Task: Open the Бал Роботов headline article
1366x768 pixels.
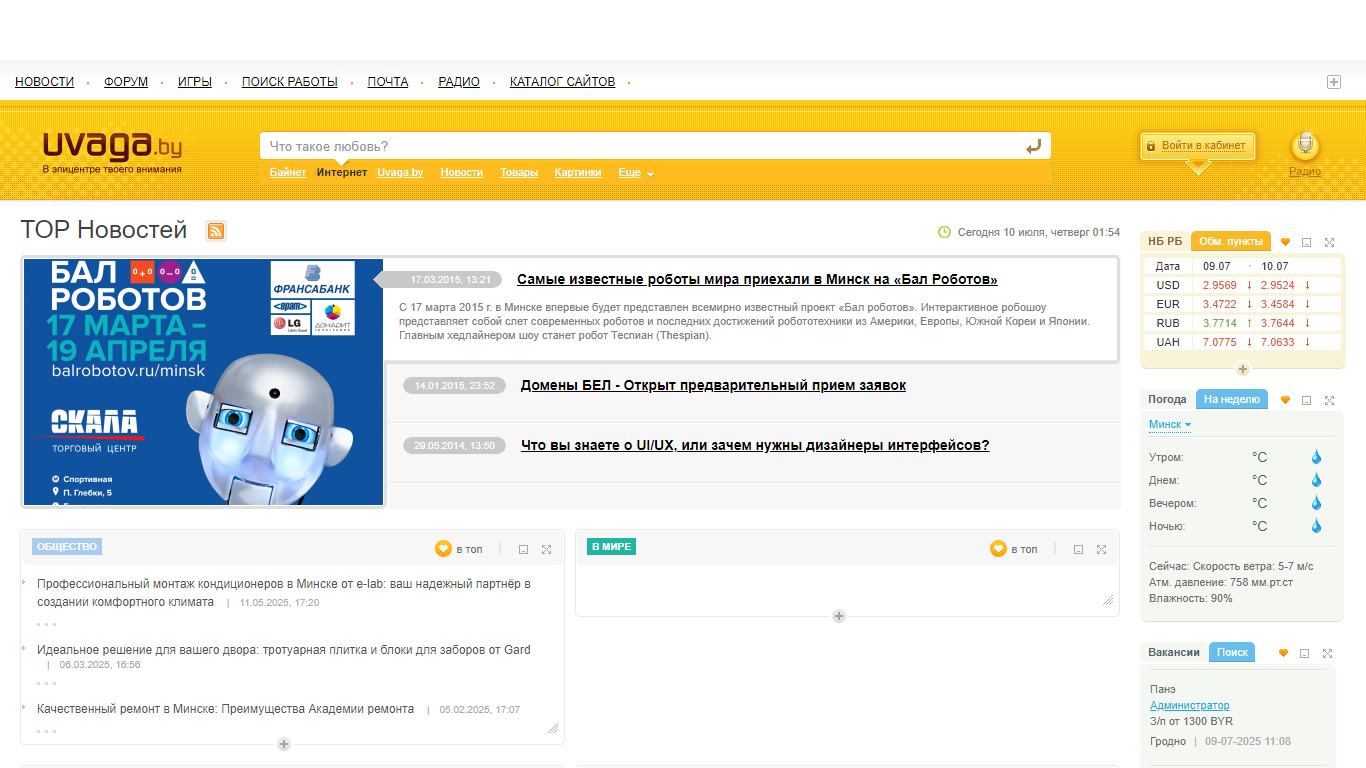Action: [757, 280]
